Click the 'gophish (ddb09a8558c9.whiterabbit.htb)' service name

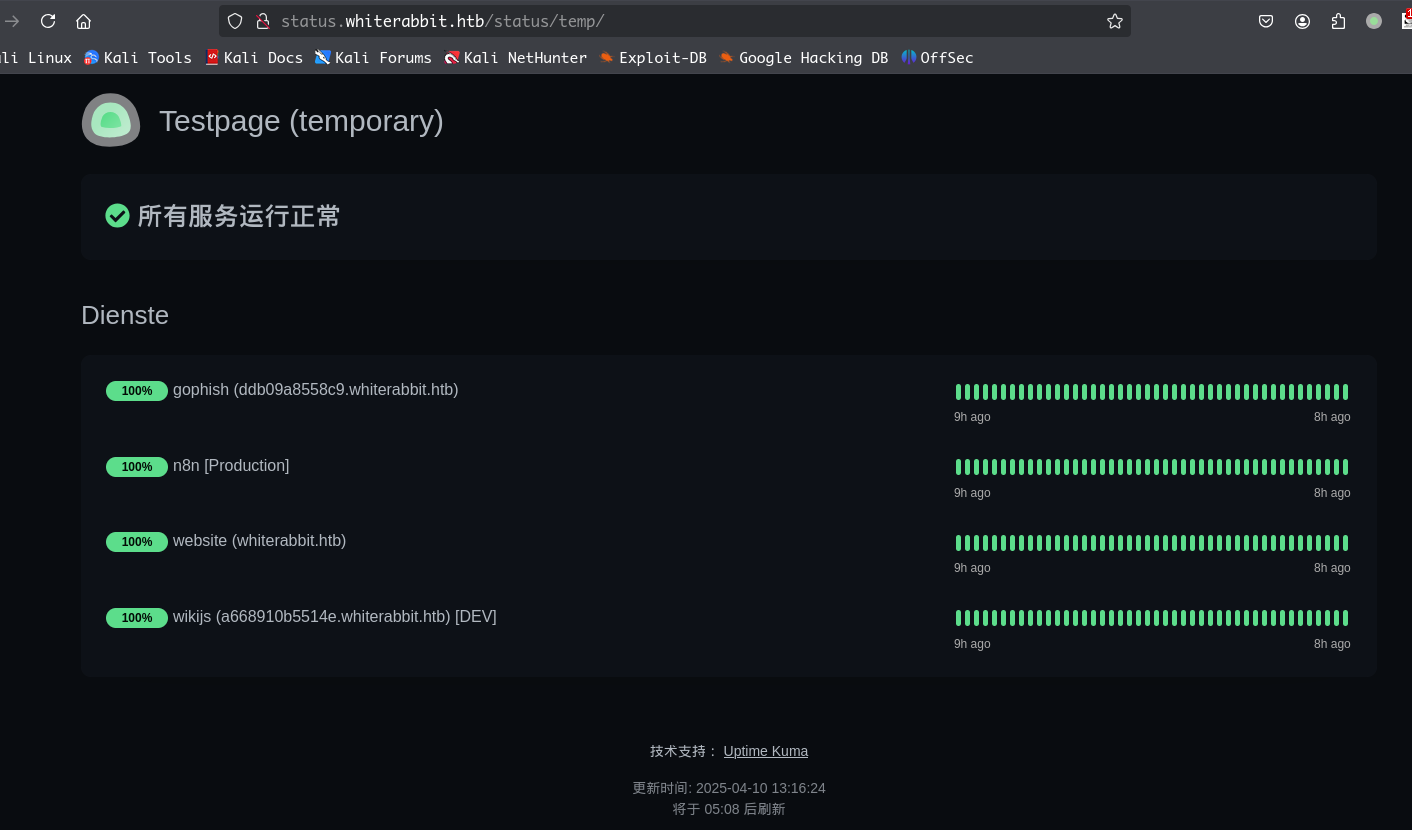pos(316,390)
